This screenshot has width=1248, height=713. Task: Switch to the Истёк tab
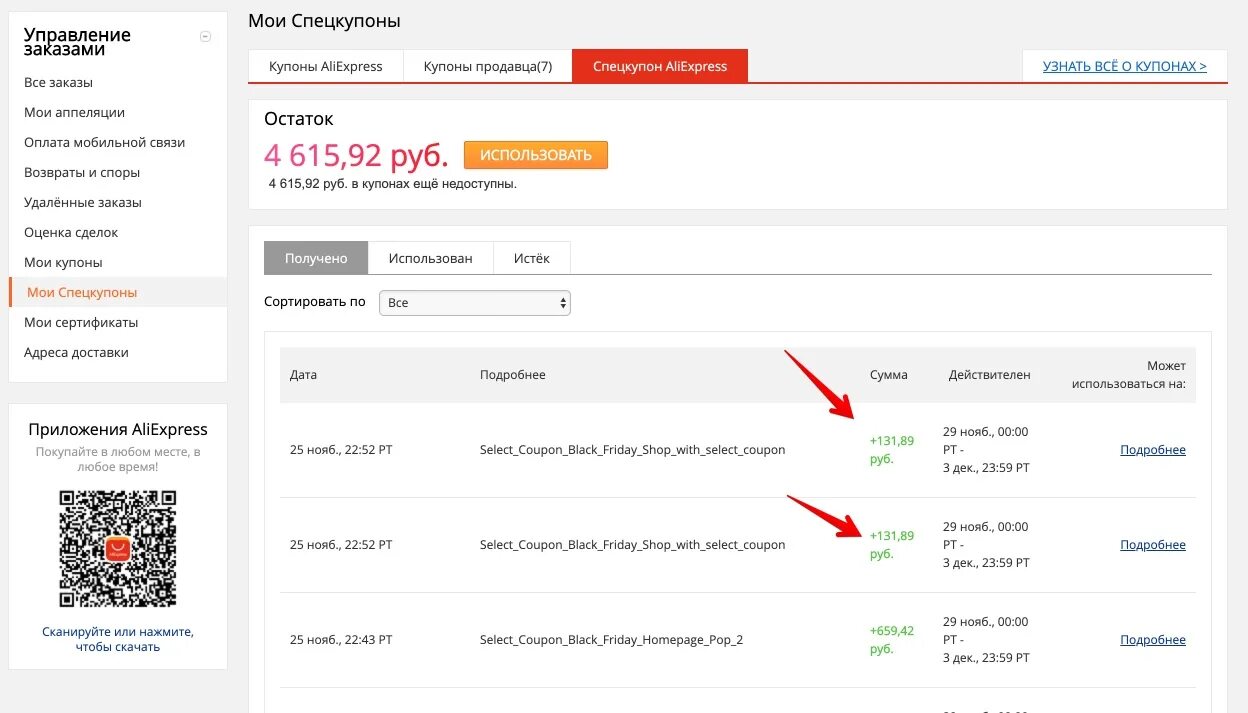(532, 258)
